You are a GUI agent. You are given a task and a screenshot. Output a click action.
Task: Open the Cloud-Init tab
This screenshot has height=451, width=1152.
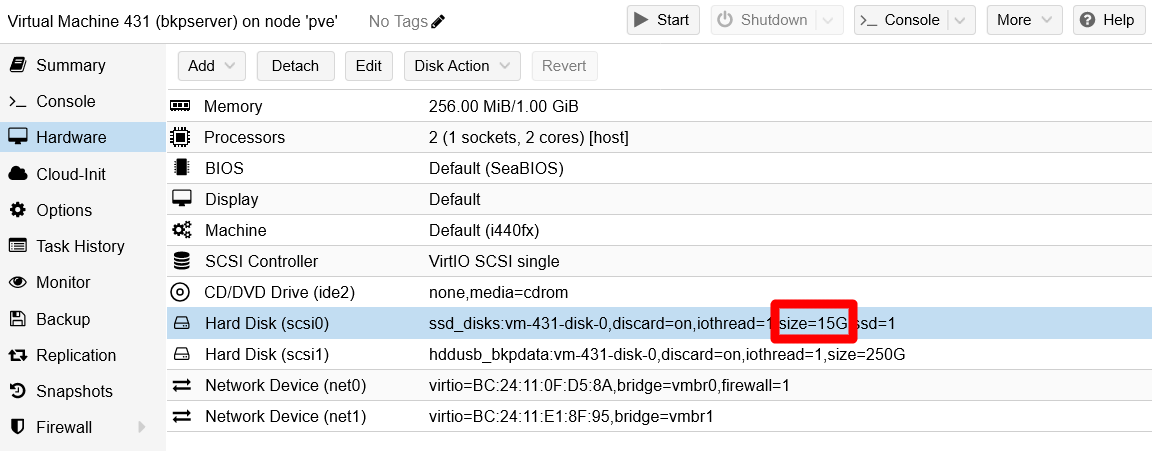coord(83,174)
